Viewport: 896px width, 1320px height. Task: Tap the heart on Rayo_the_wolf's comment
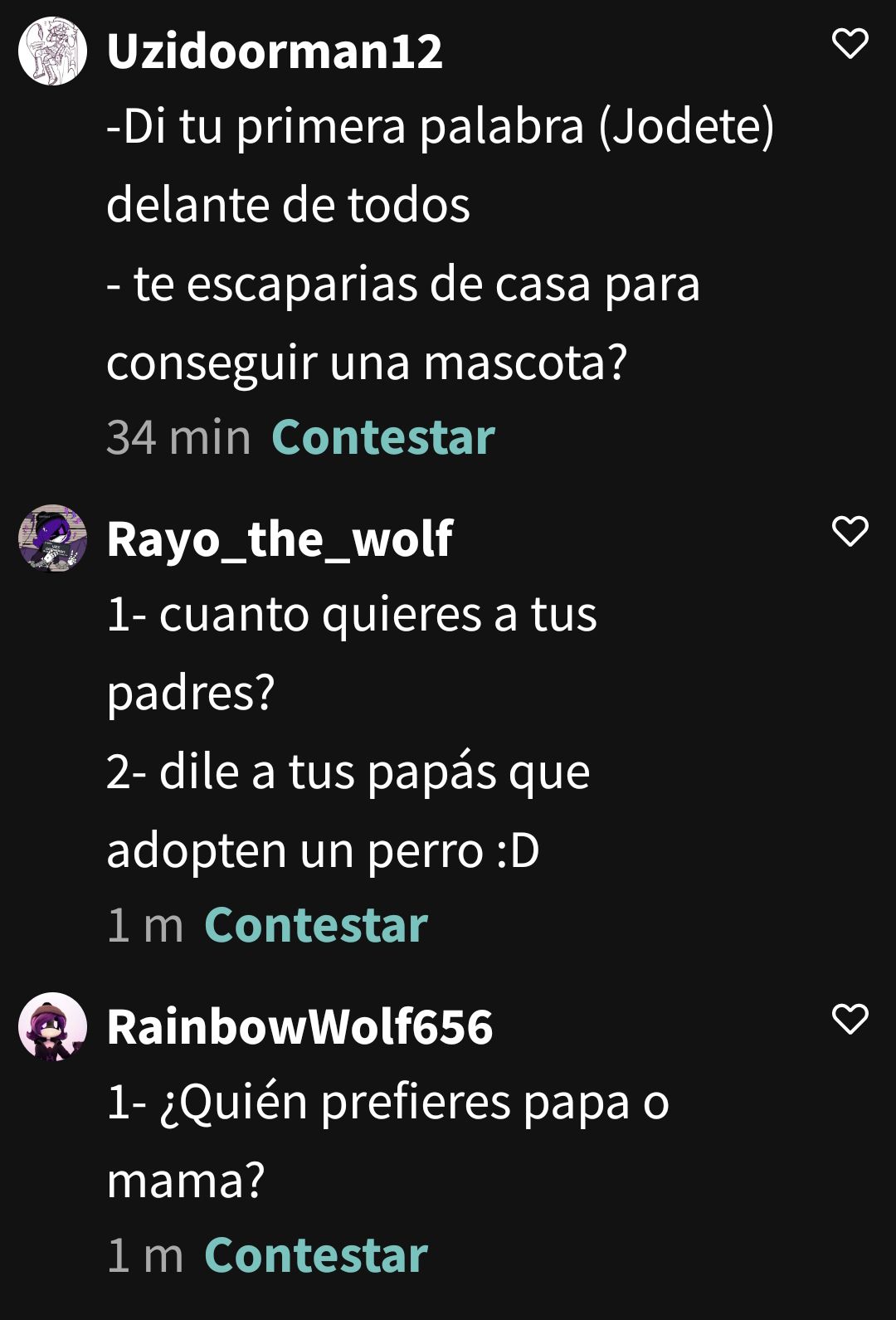pyautogui.click(x=850, y=531)
